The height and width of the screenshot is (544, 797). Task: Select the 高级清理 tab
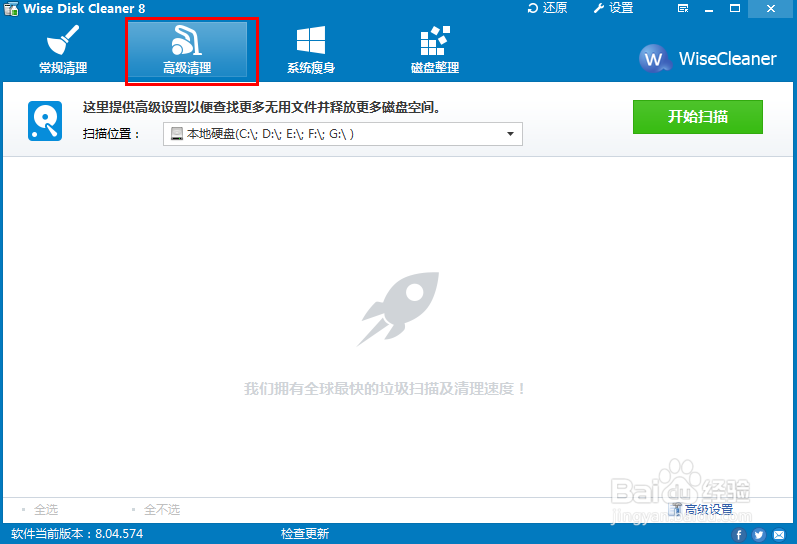(x=187, y=50)
